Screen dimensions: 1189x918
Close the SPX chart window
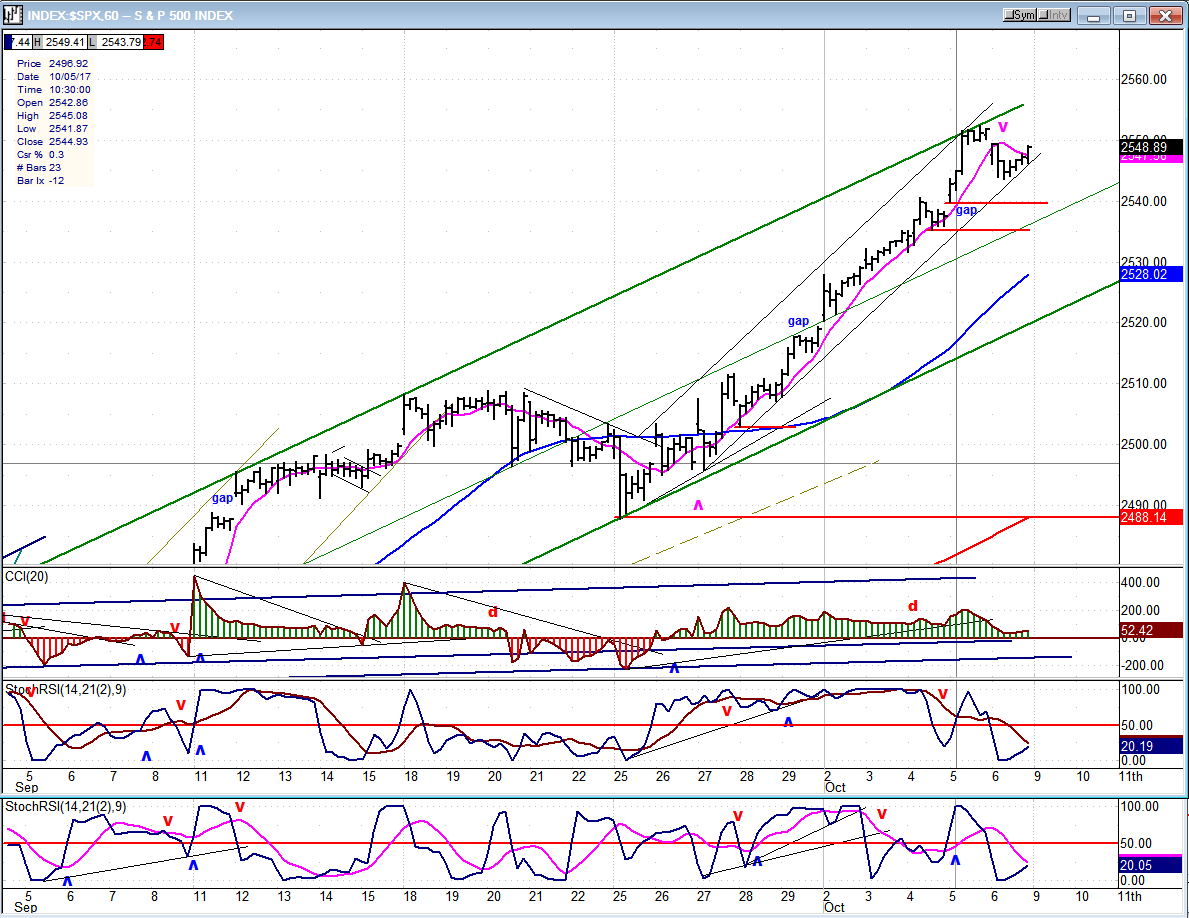pyautogui.click(x=1163, y=15)
